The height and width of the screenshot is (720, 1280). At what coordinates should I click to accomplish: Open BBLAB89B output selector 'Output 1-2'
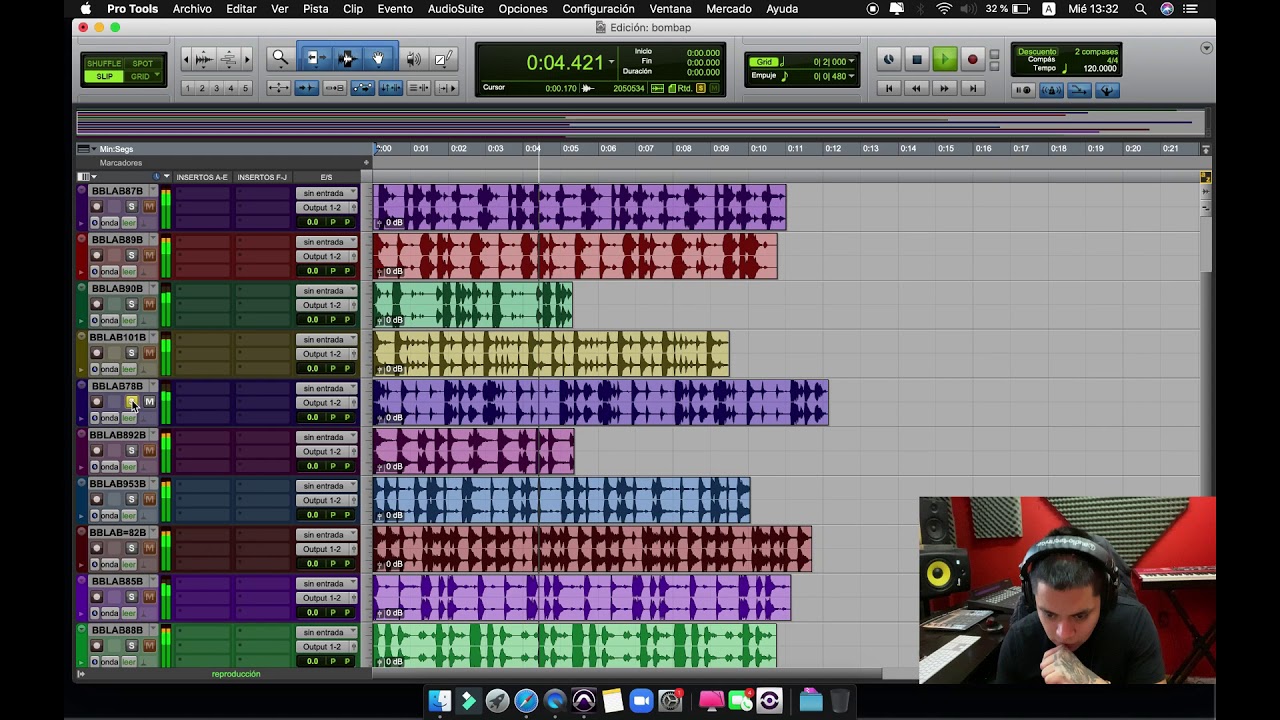pos(326,256)
